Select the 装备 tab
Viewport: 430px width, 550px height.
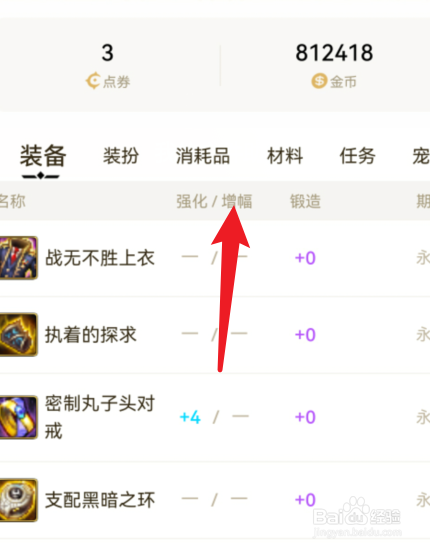(43, 156)
